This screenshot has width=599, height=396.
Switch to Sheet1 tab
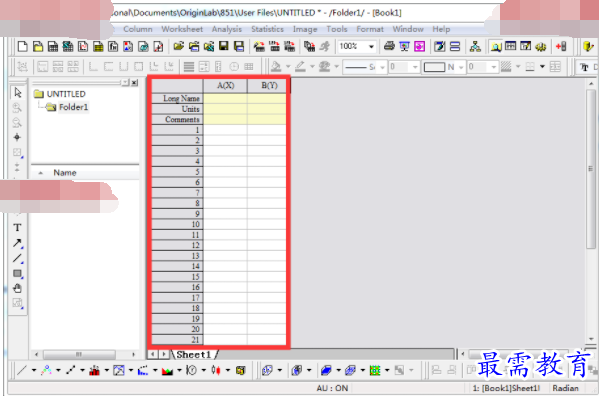[x=194, y=355]
